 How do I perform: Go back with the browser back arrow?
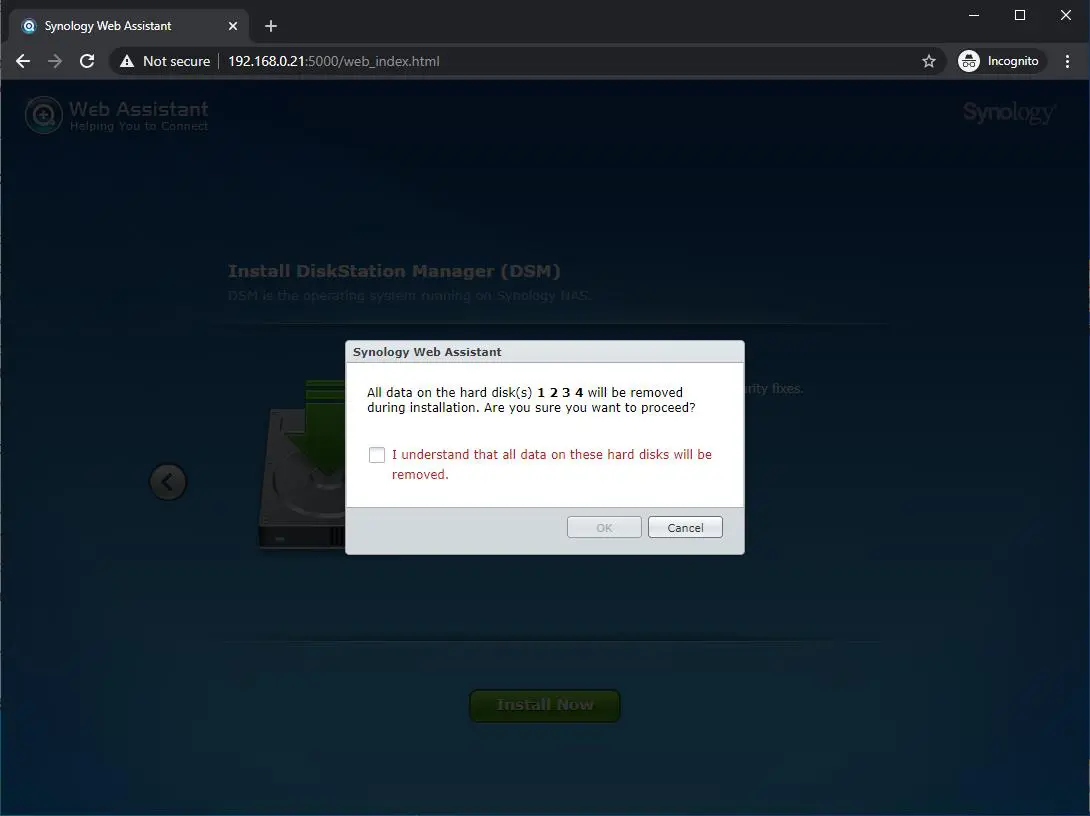[x=23, y=61]
